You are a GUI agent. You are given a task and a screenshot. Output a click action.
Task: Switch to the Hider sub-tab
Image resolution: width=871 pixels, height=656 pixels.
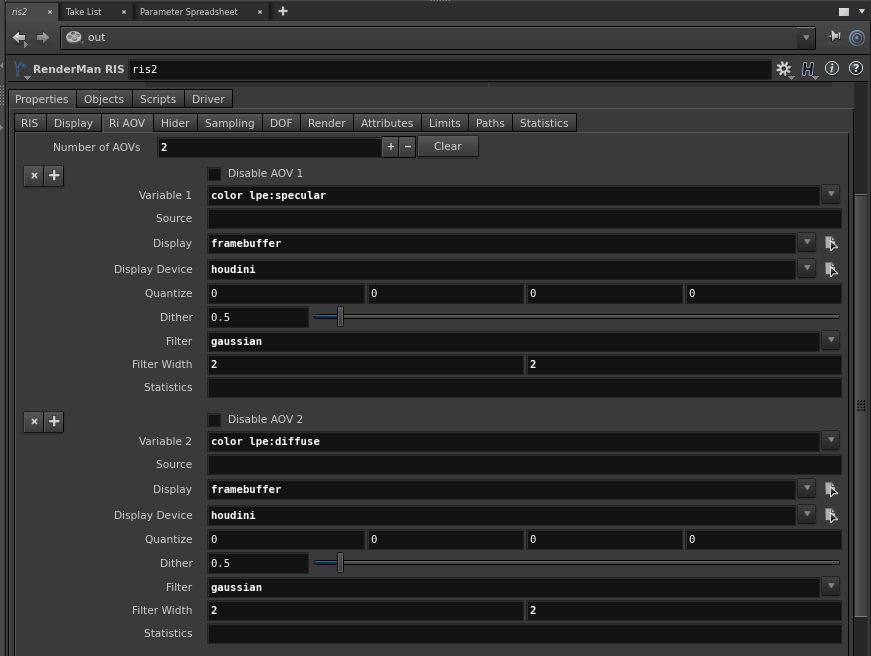tap(175, 123)
